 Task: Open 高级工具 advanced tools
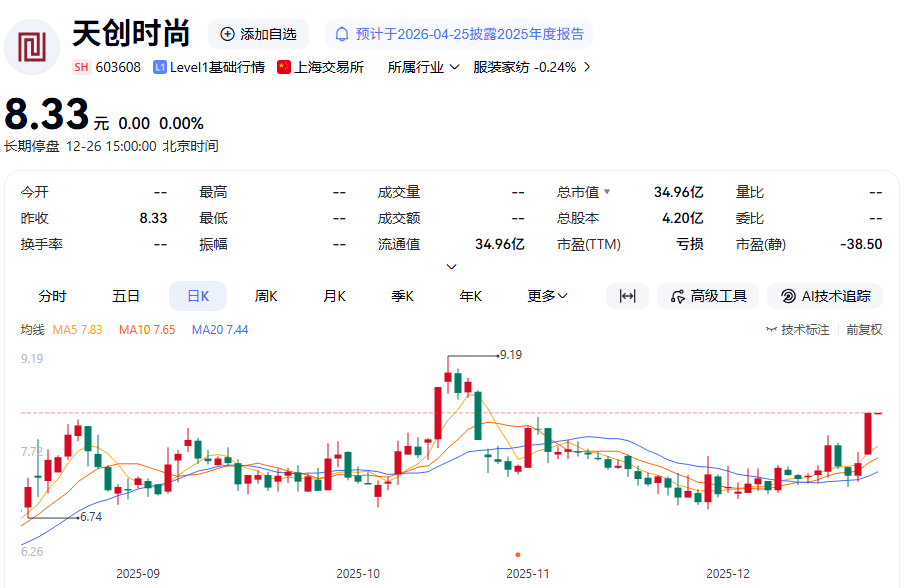tap(706, 296)
